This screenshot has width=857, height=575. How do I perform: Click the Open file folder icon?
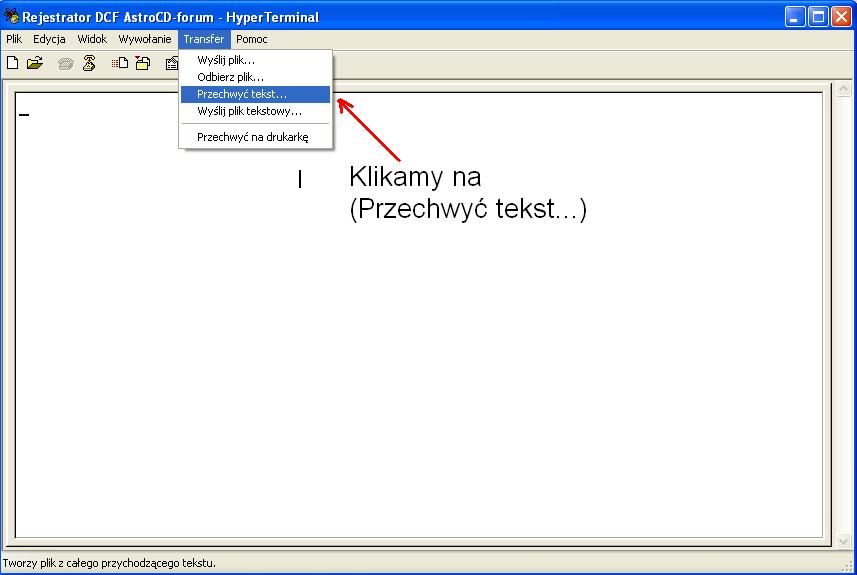(x=35, y=63)
